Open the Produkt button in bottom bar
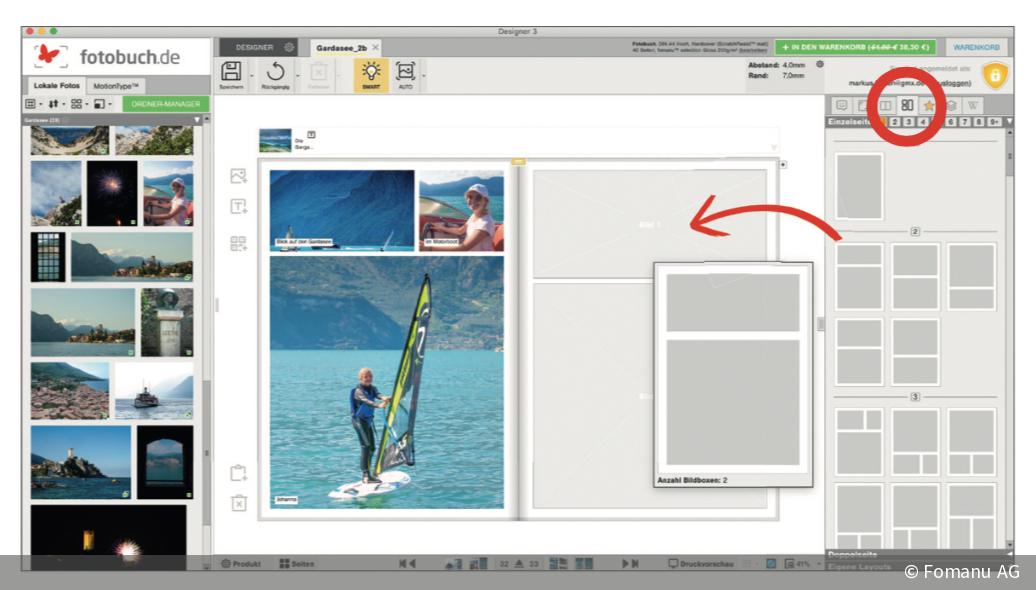Image resolution: width=1036 pixels, height=590 pixels. click(241, 564)
